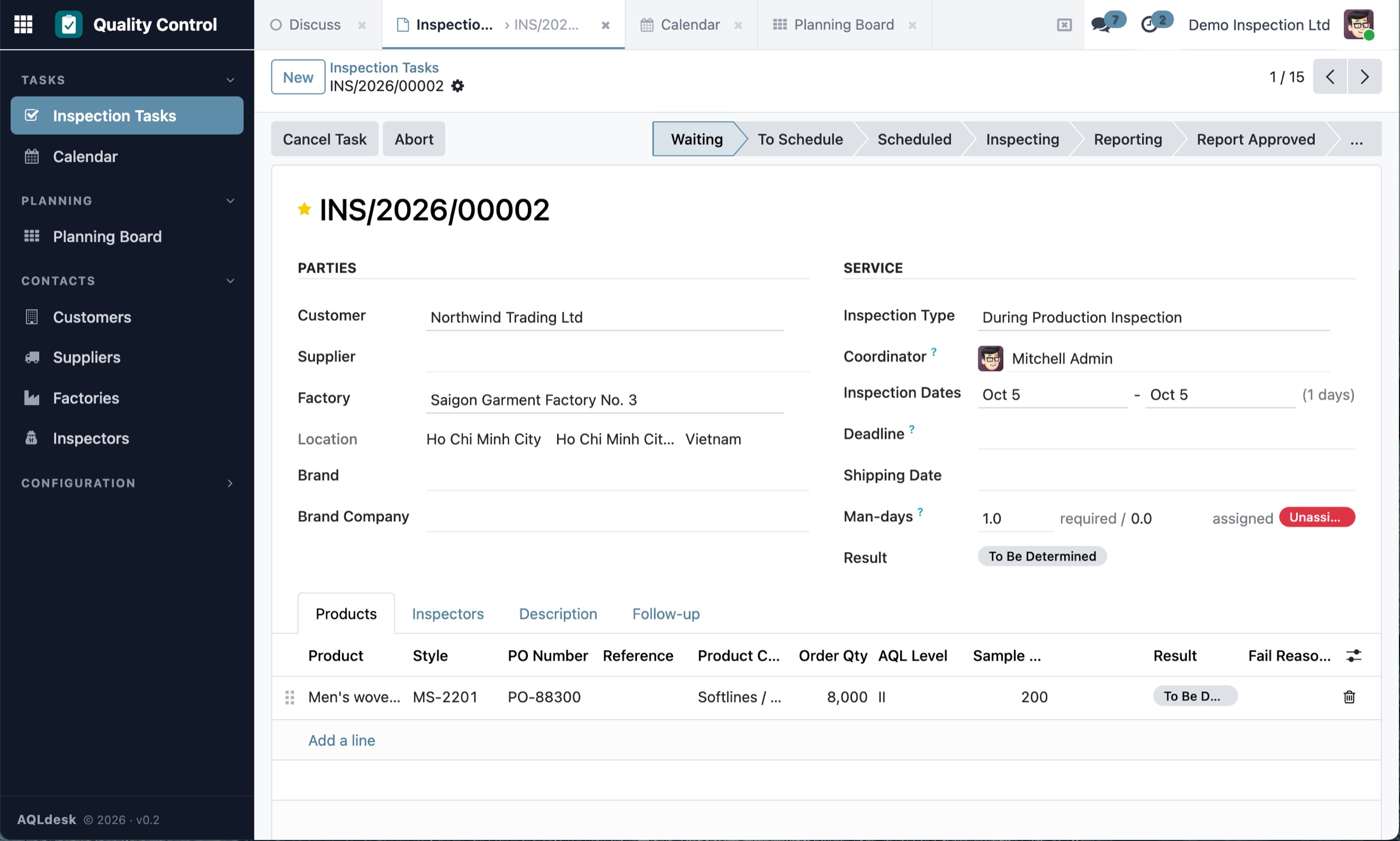This screenshot has width=1400, height=841.
Task: Collapse the TASKS sidebar section
Action: 230,80
